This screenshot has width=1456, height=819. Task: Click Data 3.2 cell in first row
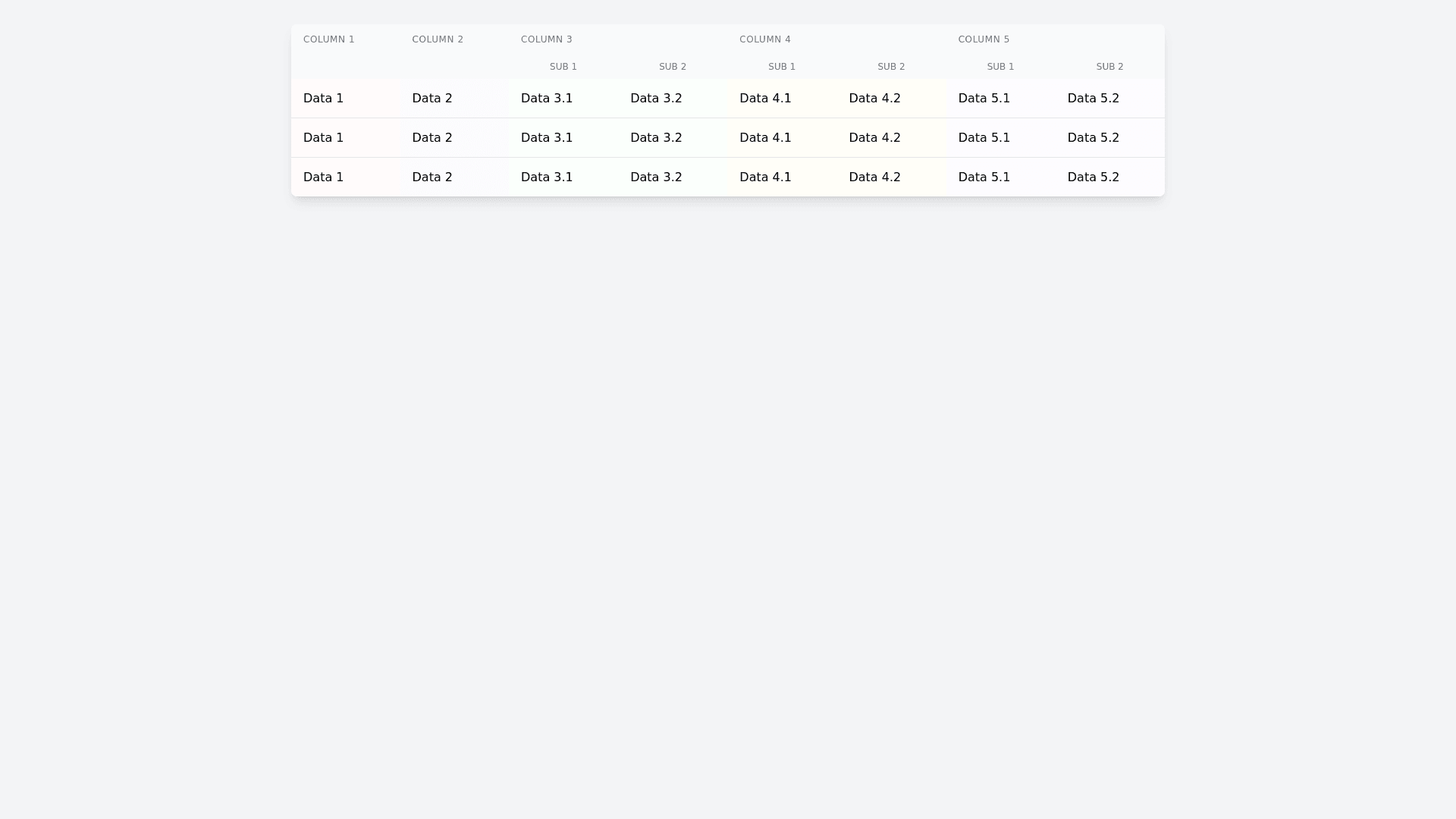(656, 99)
